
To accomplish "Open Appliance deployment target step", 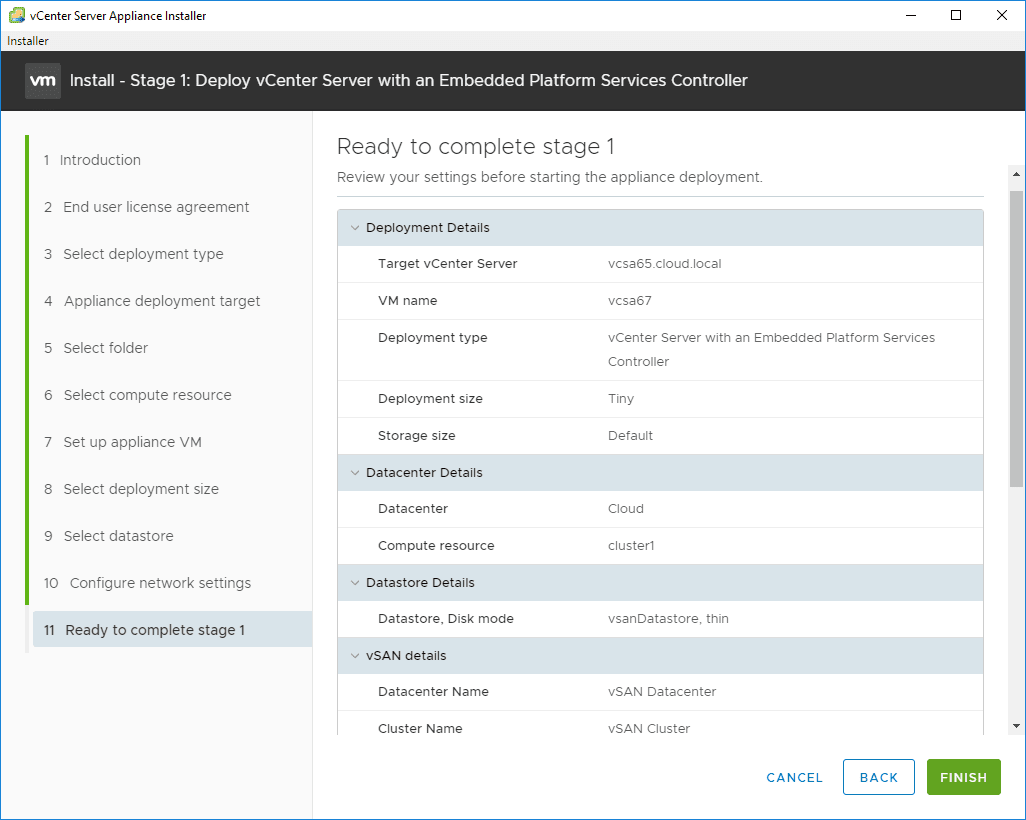I will point(162,301).
